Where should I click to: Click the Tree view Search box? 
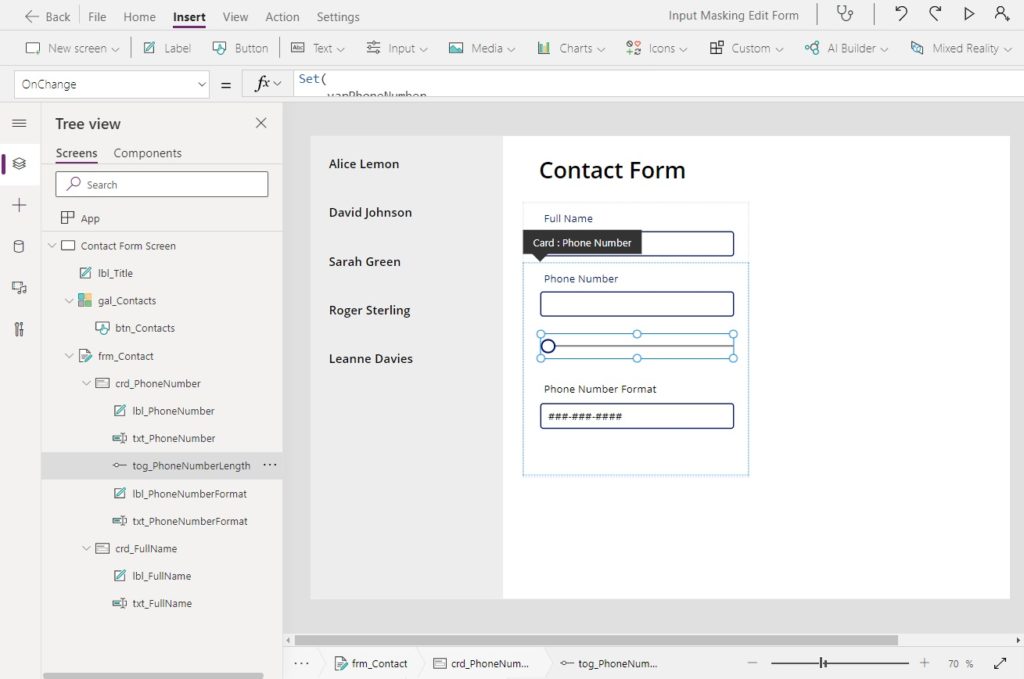coord(162,184)
